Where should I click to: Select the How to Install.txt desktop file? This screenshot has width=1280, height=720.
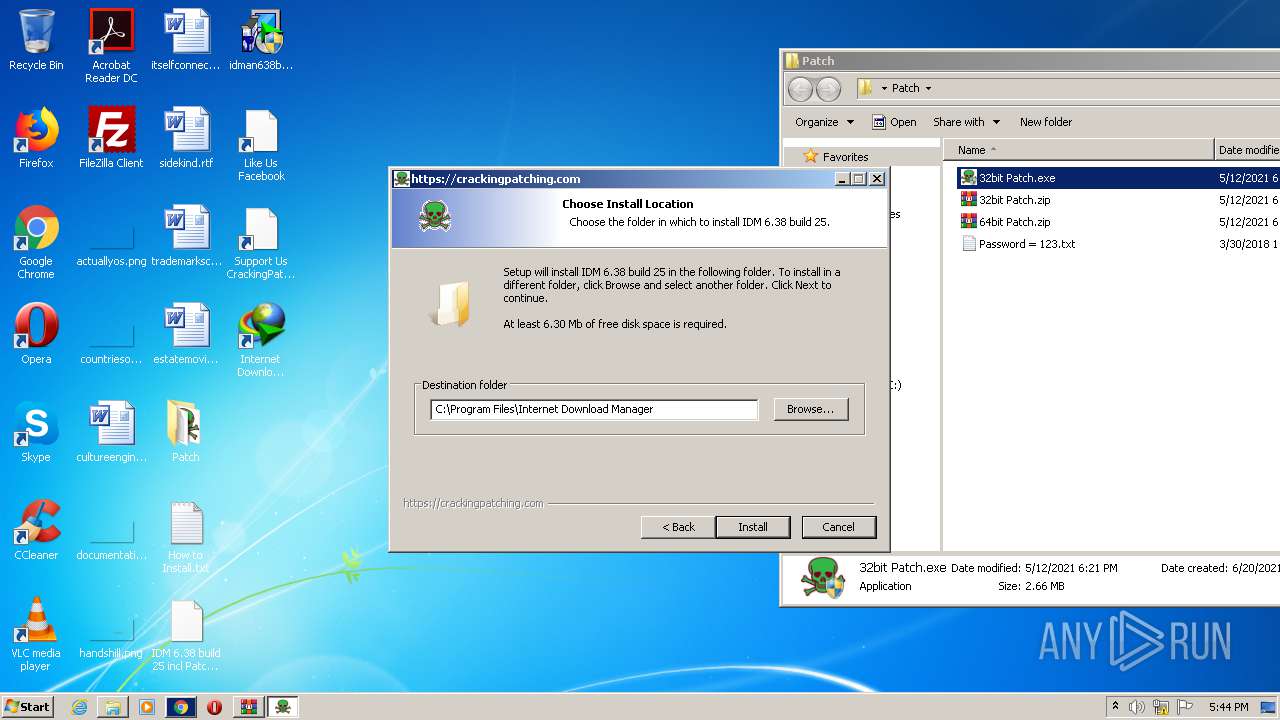click(186, 537)
